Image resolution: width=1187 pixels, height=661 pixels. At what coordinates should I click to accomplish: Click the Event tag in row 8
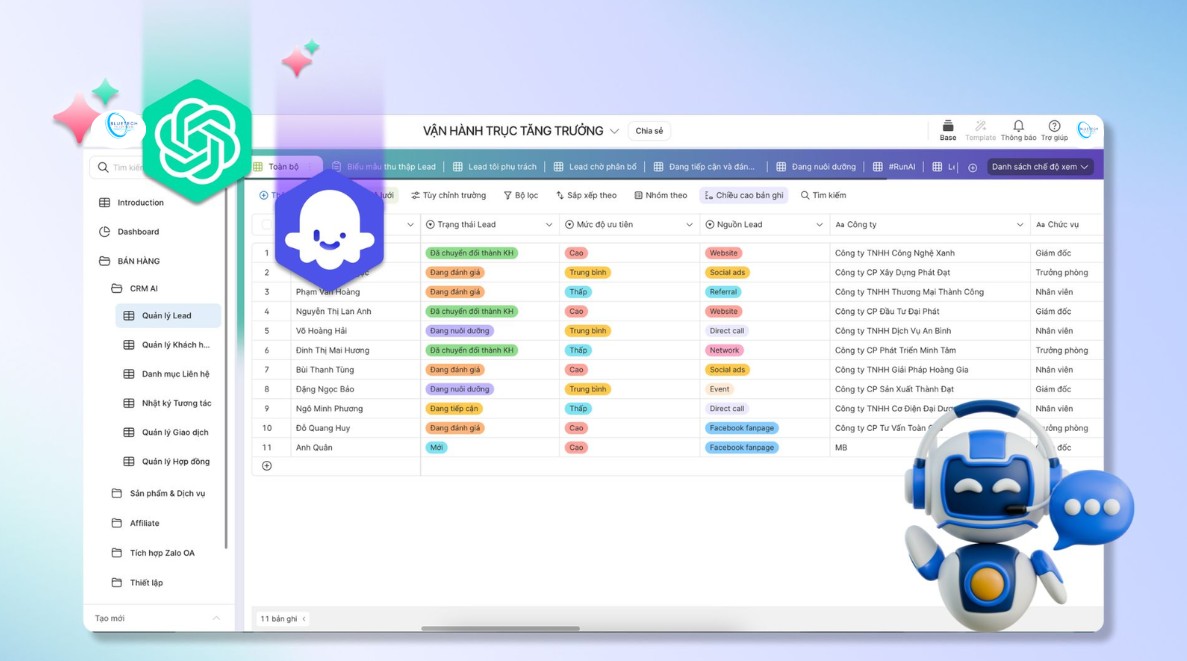click(719, 389)
